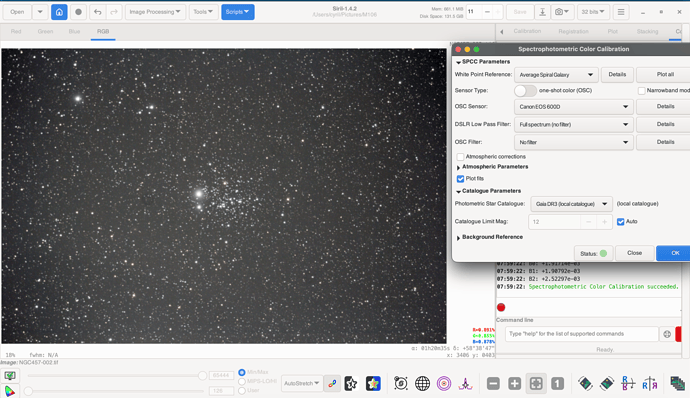Rotate image 90° counterclockwise icon
Viewport: 690px width, 398px height.
click(585, 383)
